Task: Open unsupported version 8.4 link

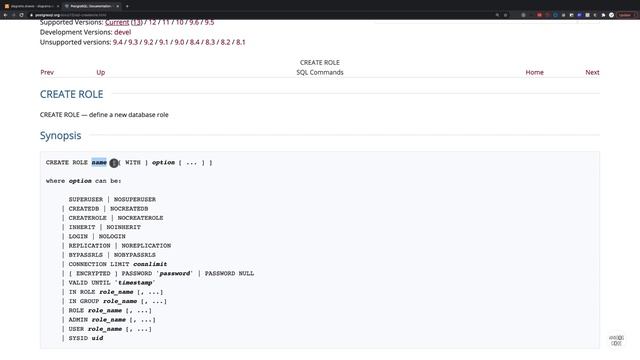Action: click(195, 42)
